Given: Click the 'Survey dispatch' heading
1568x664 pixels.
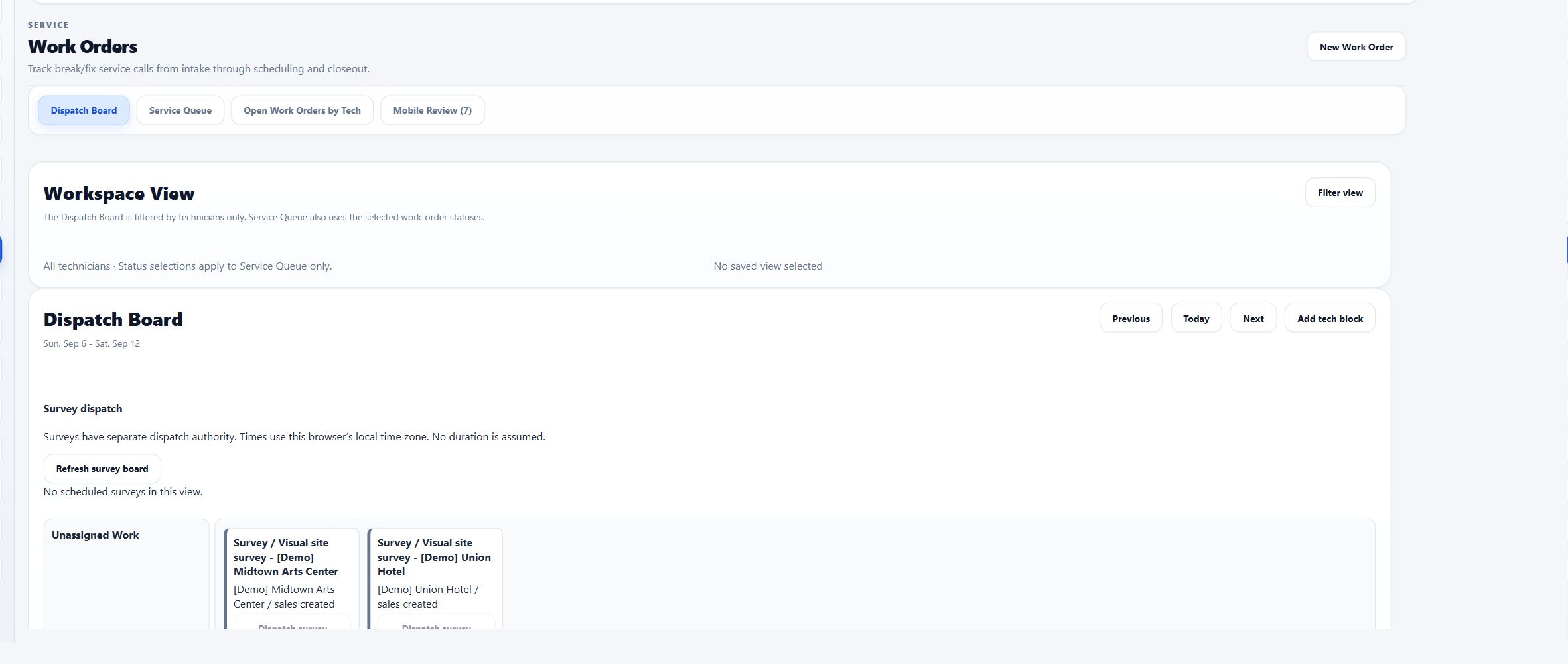Looking at the screenshot, I should tap(83, 409).
